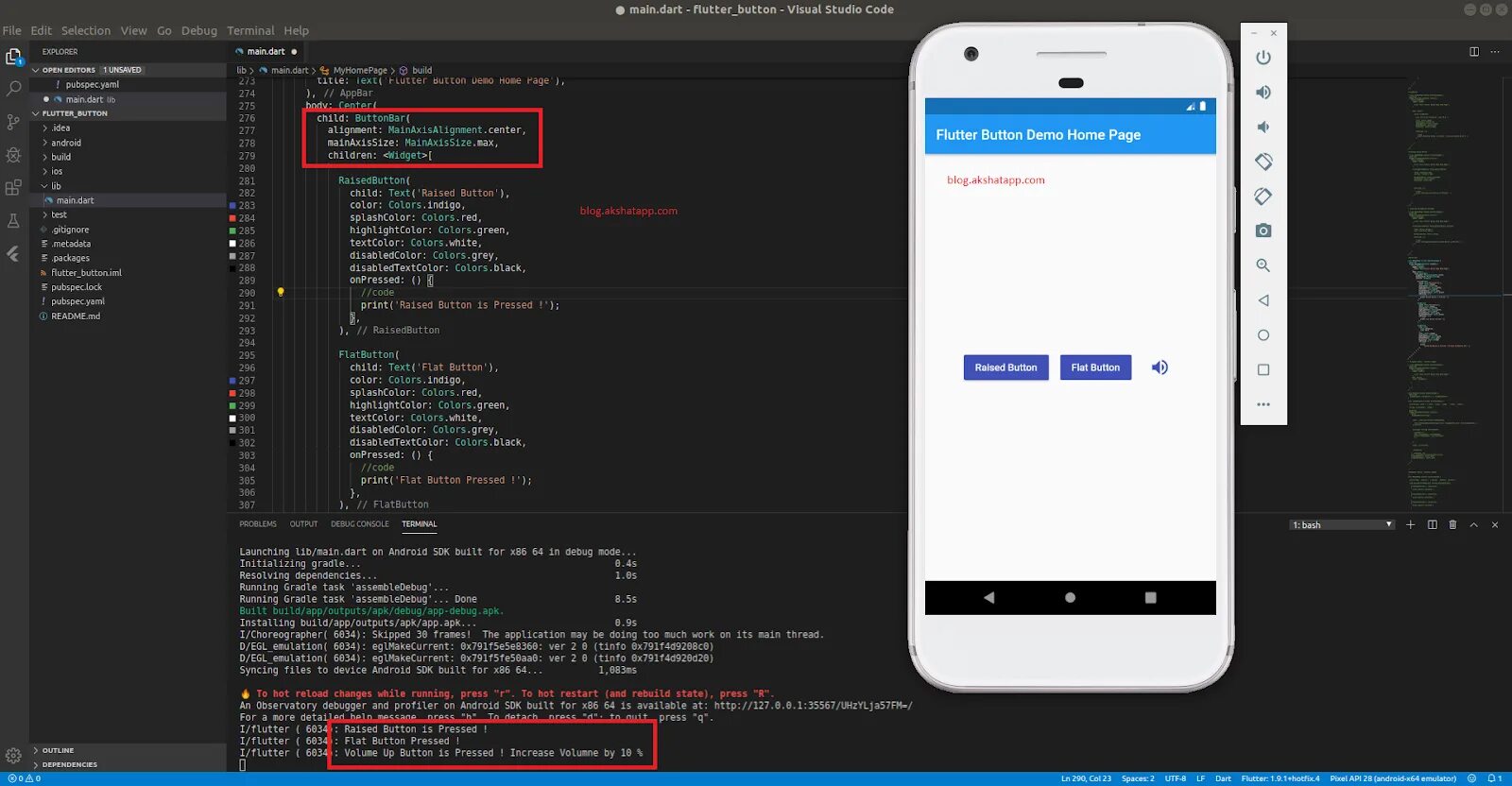The height and width of the screenshot is (786, 1512).
Task: Open the Search view in activity bar
Action: point(13,89)
